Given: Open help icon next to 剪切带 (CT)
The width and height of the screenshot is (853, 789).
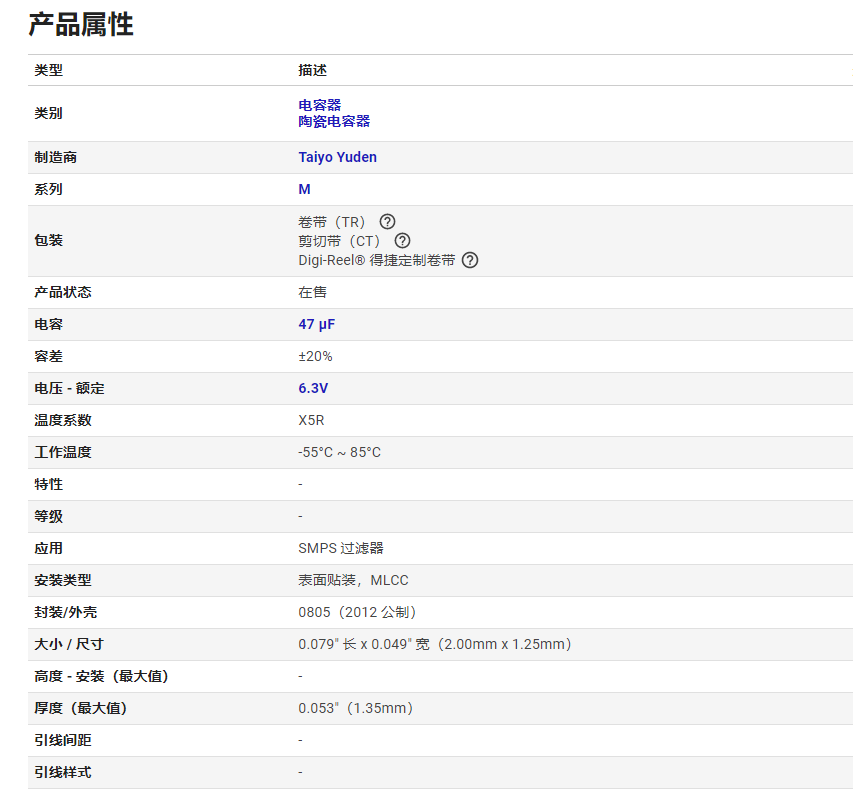Looking at the screenshot, I should [x=402, y=241].
